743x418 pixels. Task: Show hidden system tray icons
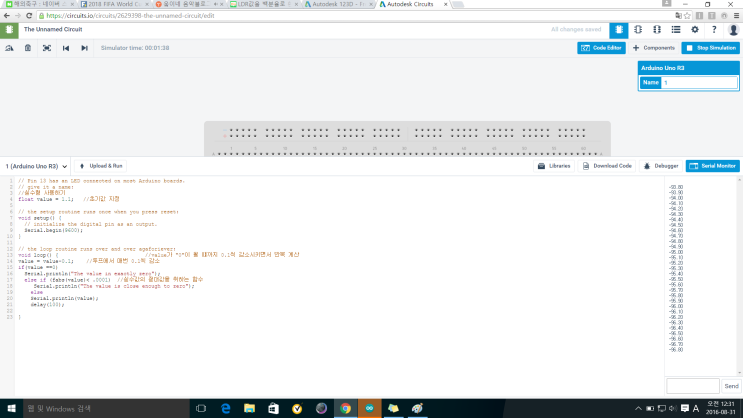[x=638, y=409]
